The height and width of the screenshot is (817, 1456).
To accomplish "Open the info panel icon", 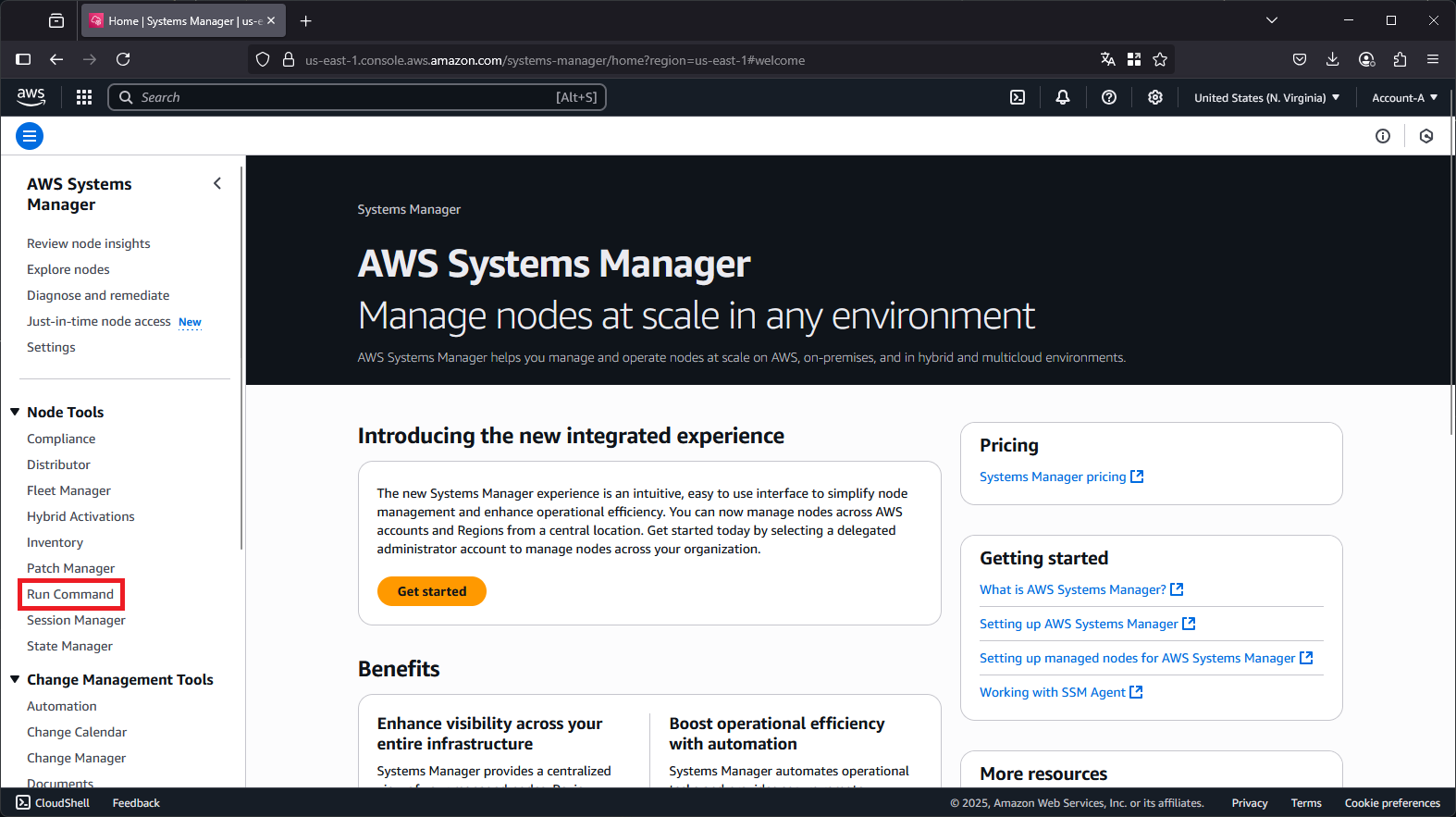I will 1383,136.
